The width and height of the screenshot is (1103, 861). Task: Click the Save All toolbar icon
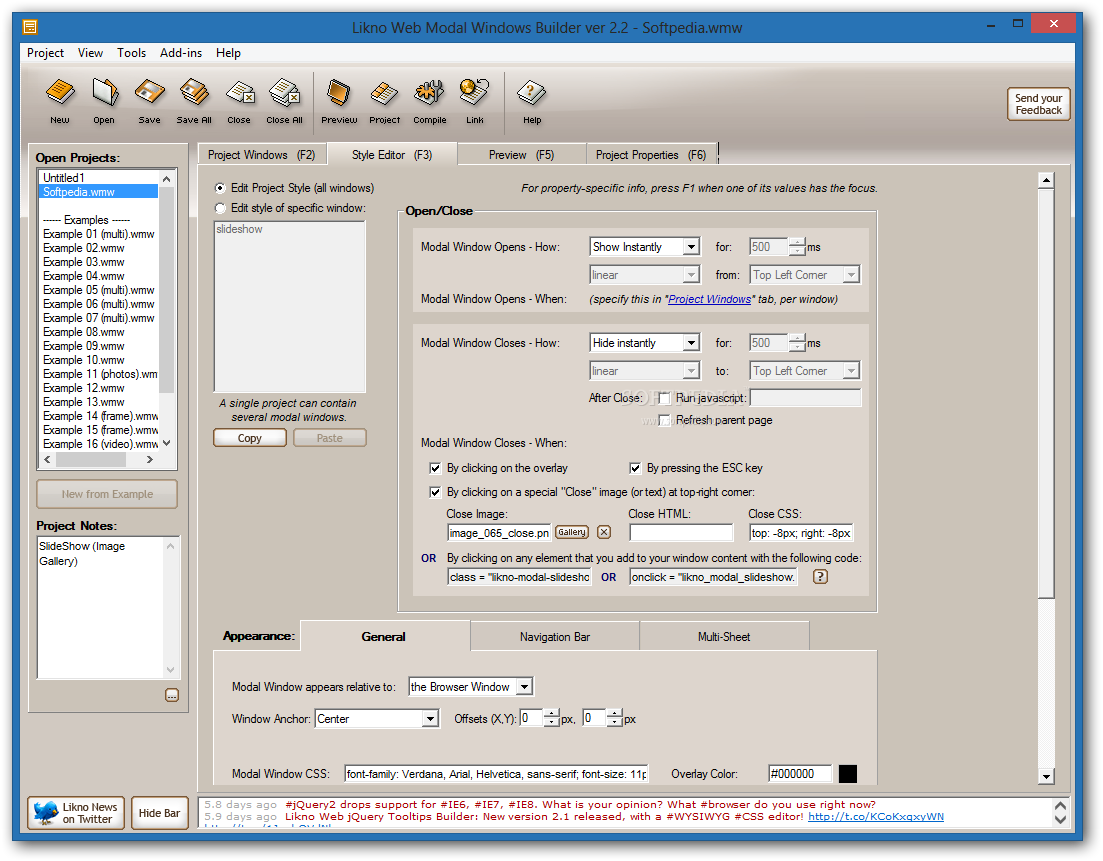(x=194, y=101)
